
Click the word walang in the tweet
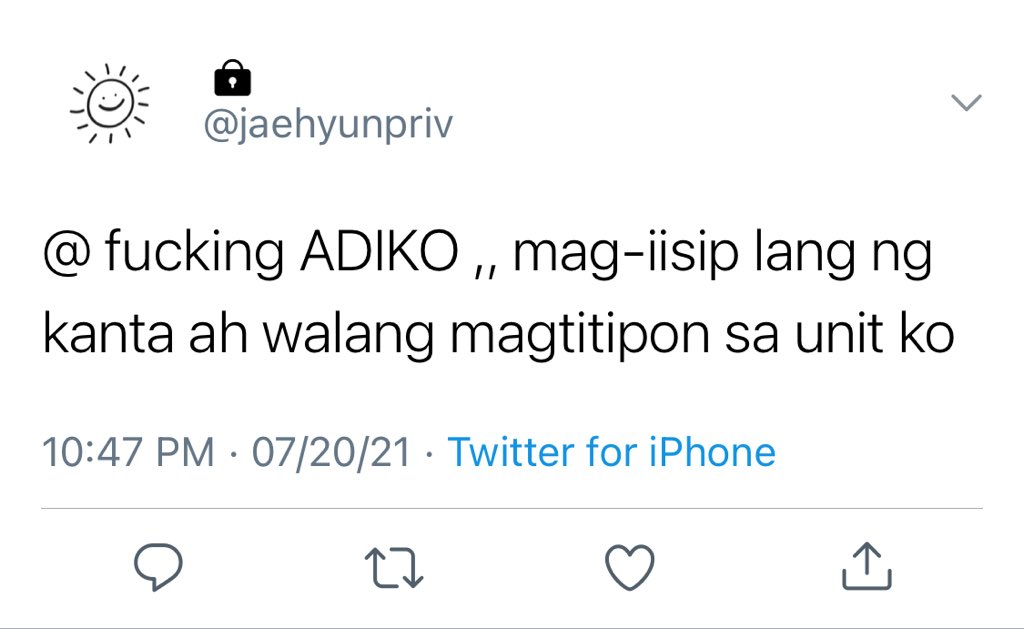coord(349,335)
